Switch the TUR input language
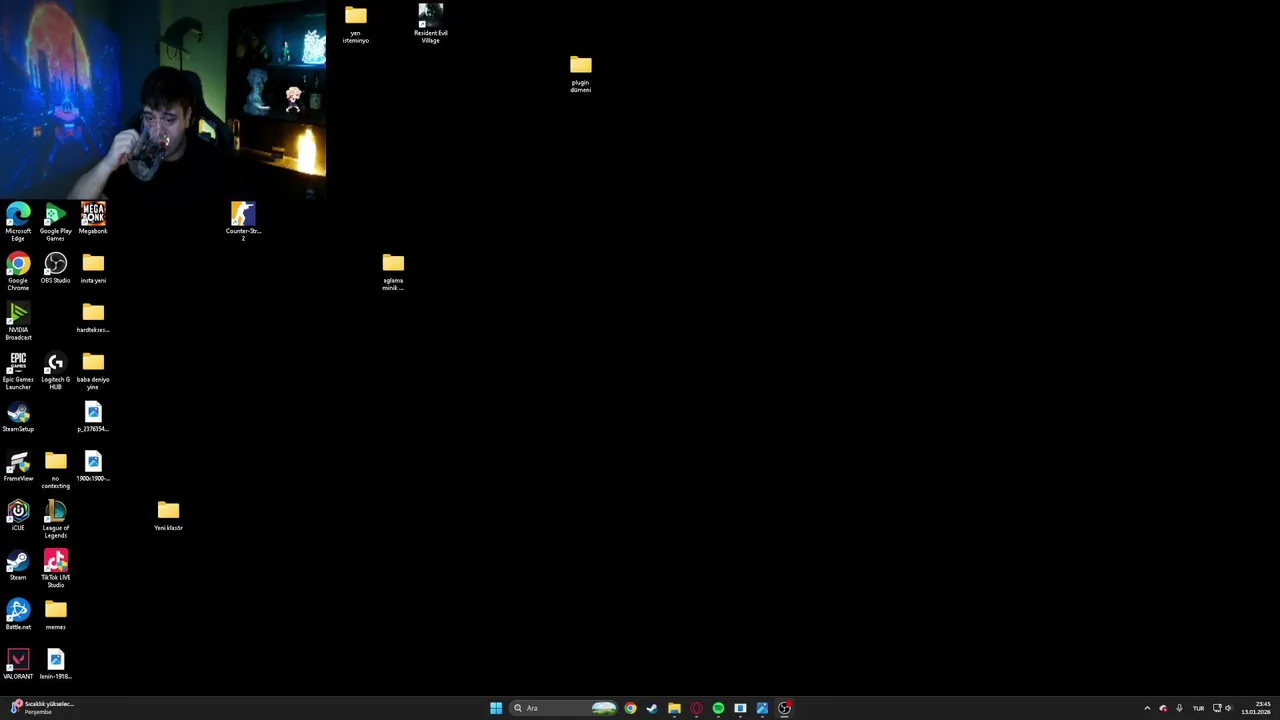Image resolution: width=1280 pixels, height=720 pixels. [1198, 708]
